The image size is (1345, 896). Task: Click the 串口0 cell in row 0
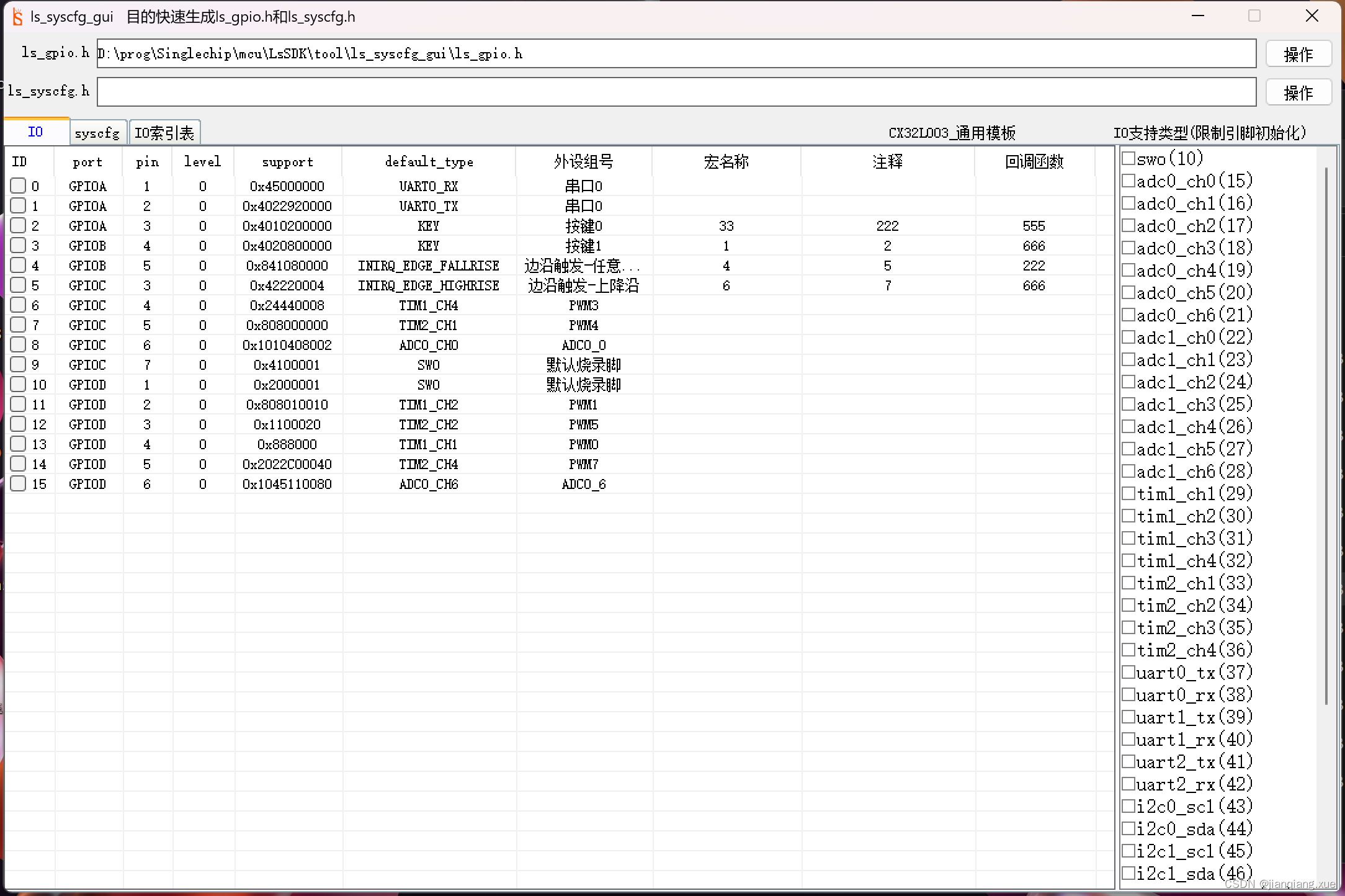pos(584,186)
